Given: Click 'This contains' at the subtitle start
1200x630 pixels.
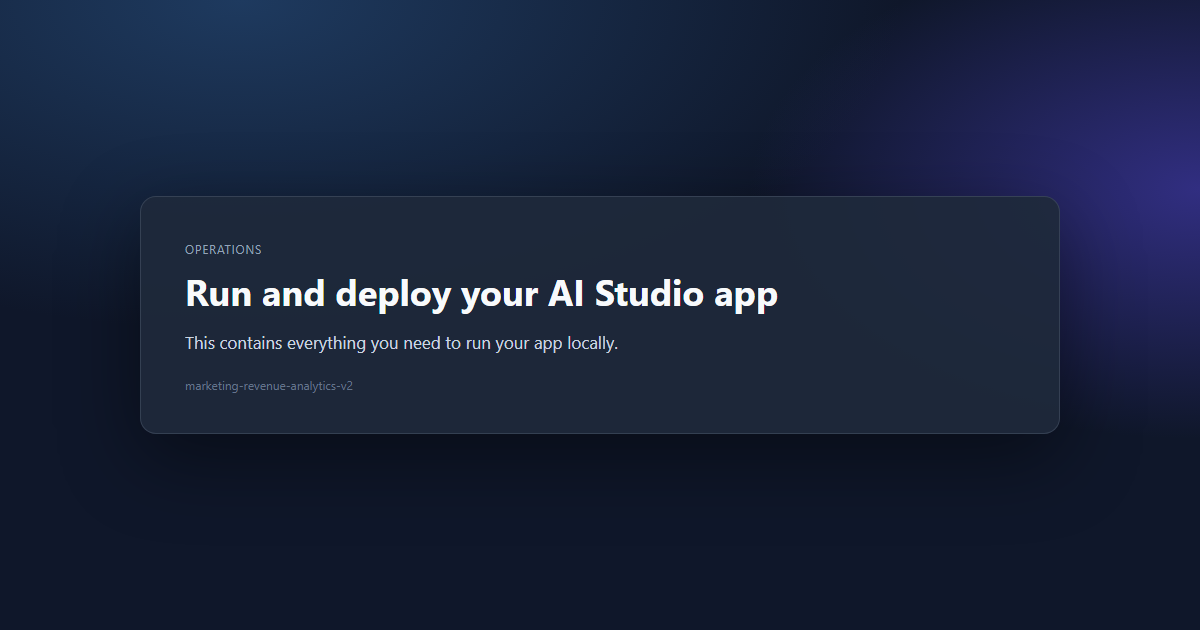Looking at the screenshot, I should click(234, 343).
